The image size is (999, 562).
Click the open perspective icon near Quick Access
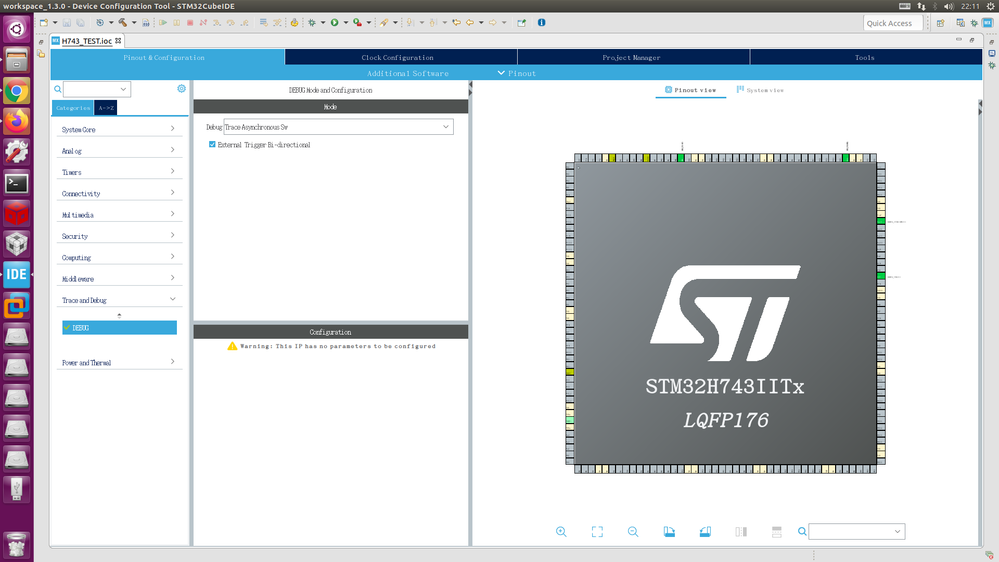[940, 23]
